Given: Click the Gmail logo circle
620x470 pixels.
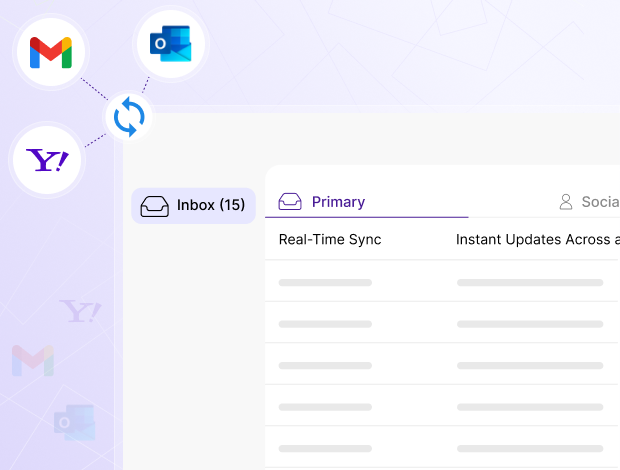Looking at the screenshot, I should [x=51, y=52].
